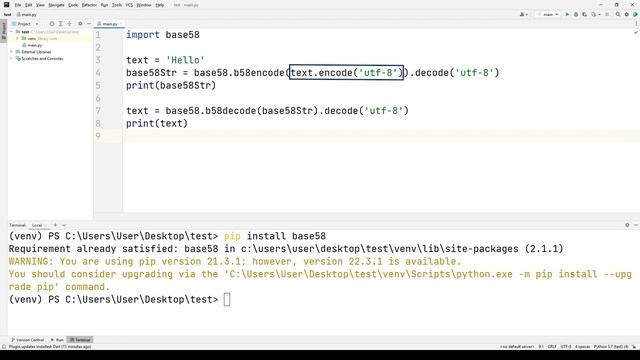640x360 pixels.
Task: Click the test project breadcrumb
Action: click(7, 14)
